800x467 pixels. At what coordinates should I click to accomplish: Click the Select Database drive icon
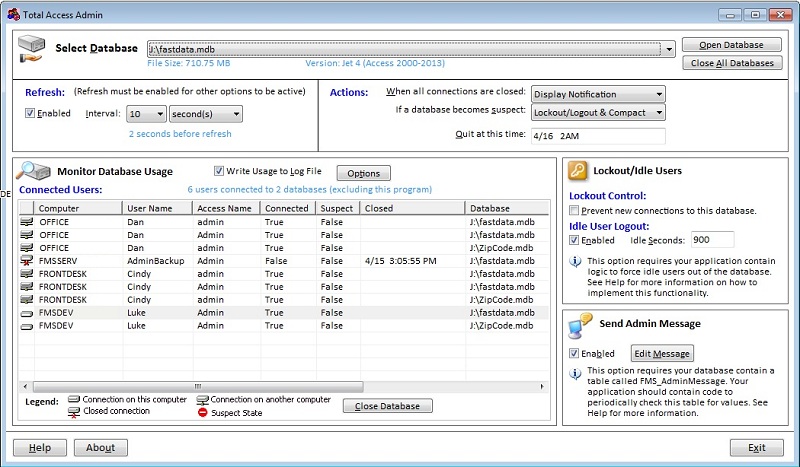click(x=31, y=49)
